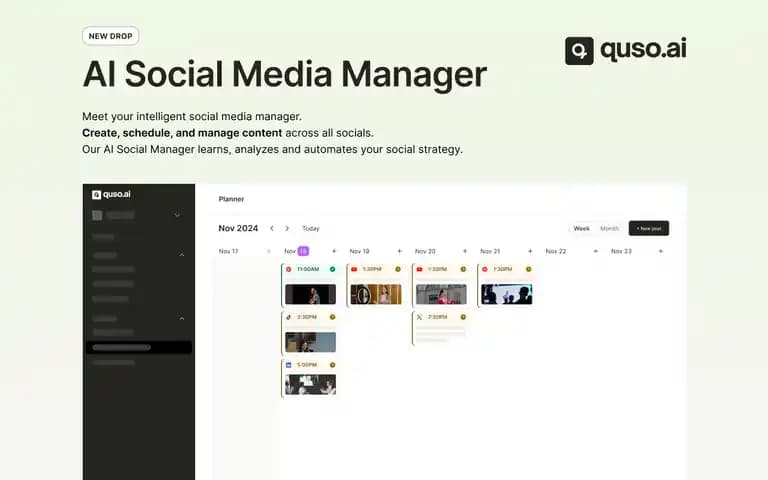Add a post on Nov 21
The width and height of the screenshot is (768, 480).
coord(530,251)
